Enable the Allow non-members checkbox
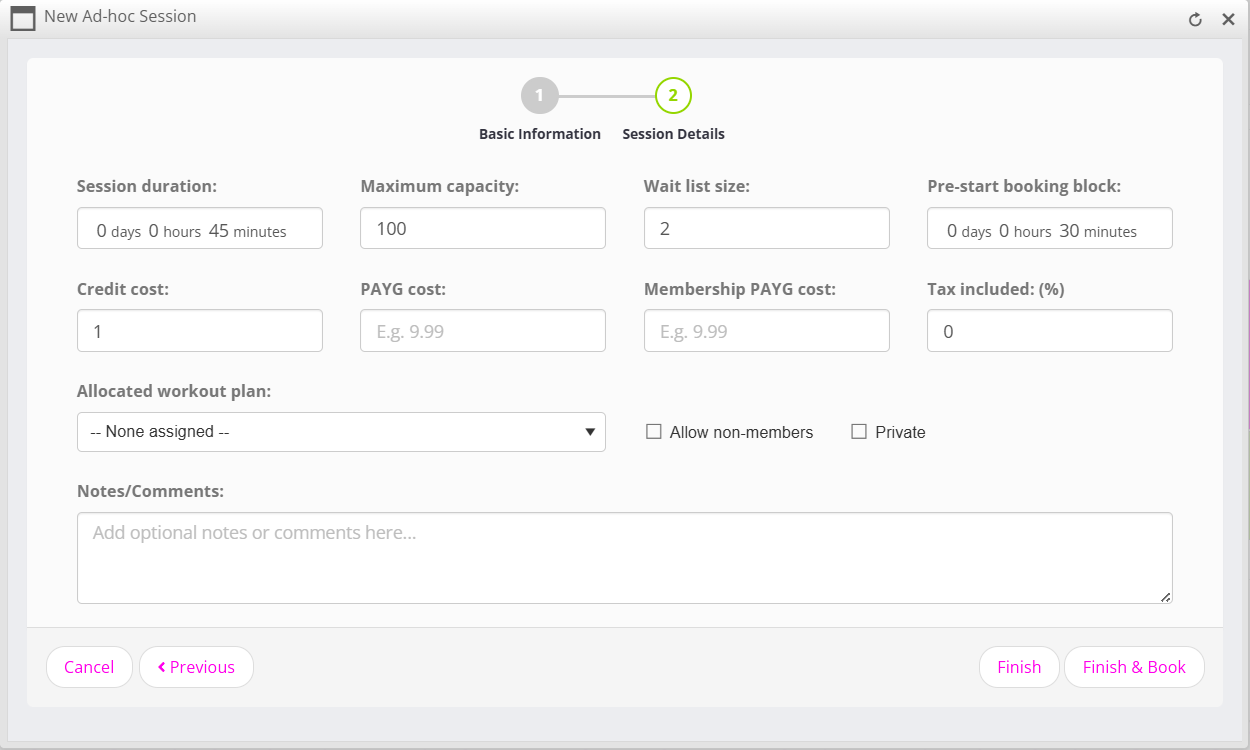1250x750 pixels. click(654, 432)
